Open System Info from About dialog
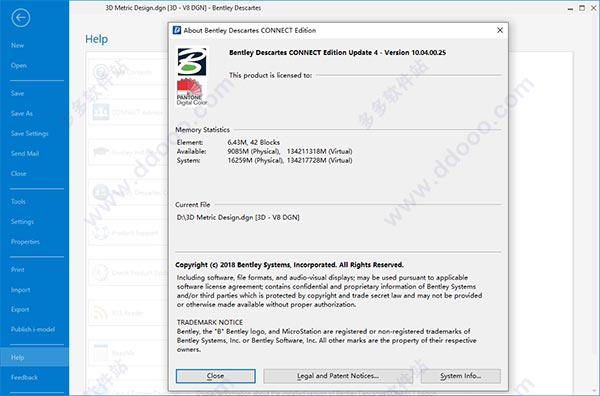The width and height of the screenshot is (600, 396). coord(460,376)
